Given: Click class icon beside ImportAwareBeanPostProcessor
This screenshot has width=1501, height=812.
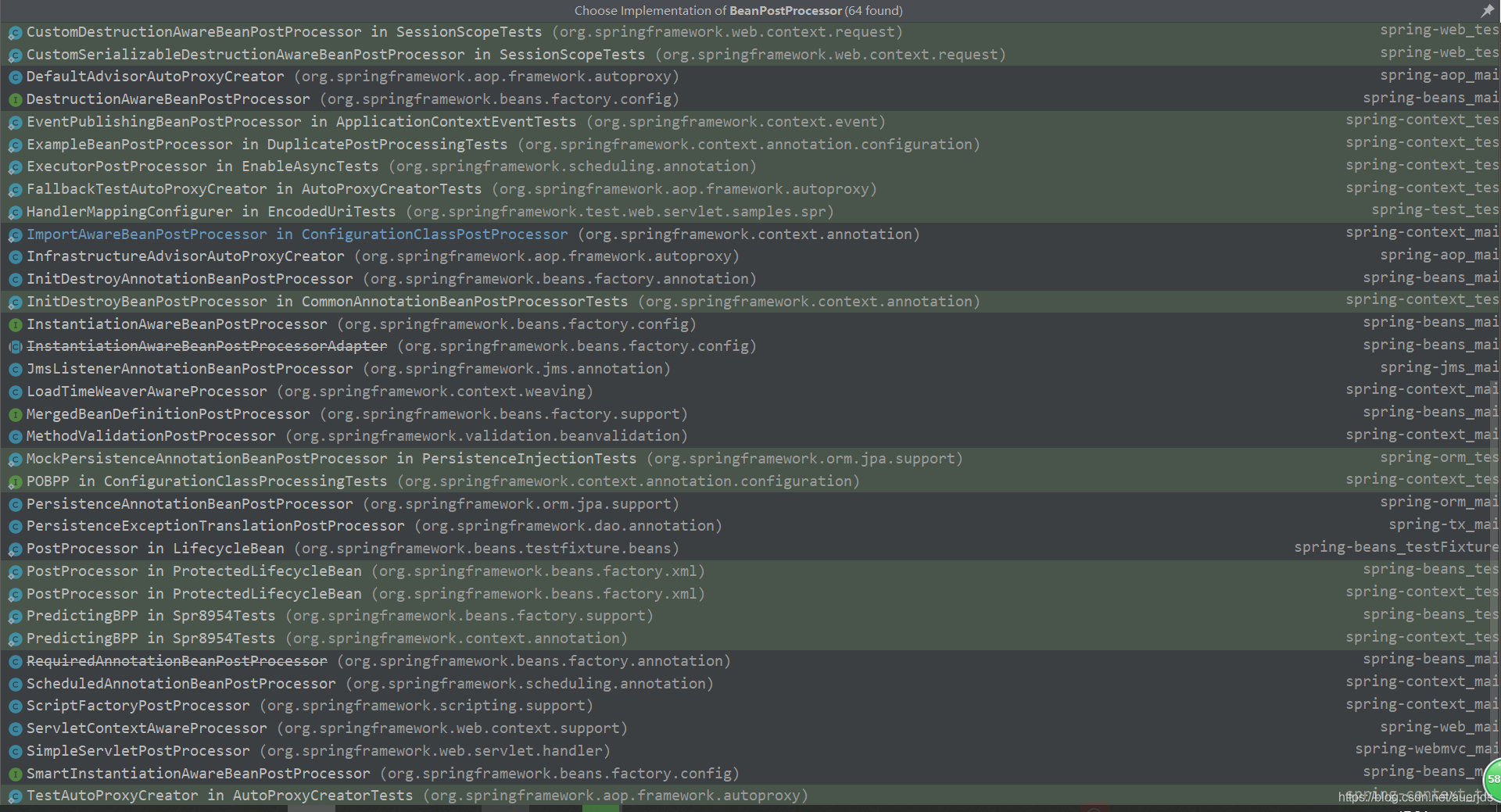Looking at the screenshot, I should tap(15, 235).
